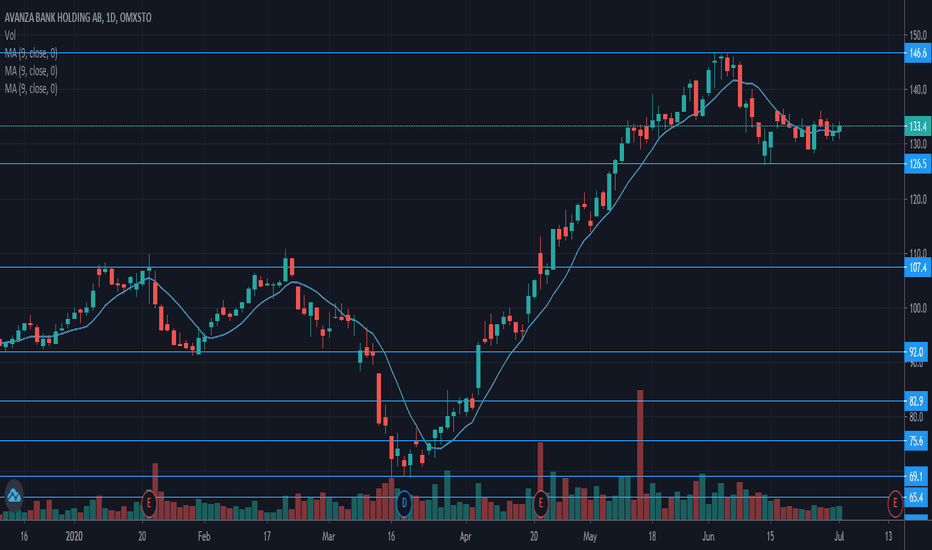This screenshot has height=550, width=932.
Task: Click the 120.0 axis value
Action: pyautogui.click(x=917, y=199)
